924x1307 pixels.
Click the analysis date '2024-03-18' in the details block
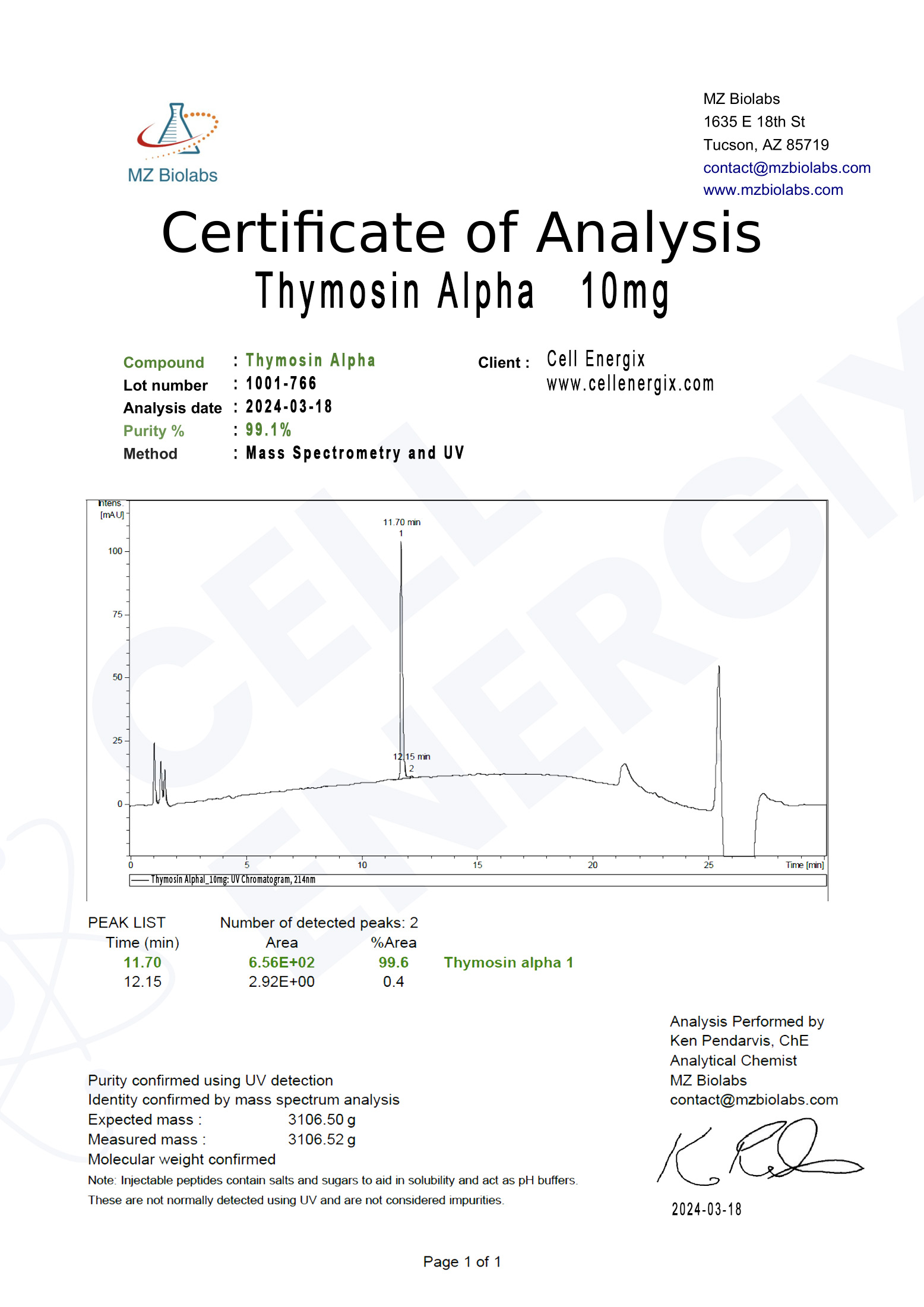289,407
